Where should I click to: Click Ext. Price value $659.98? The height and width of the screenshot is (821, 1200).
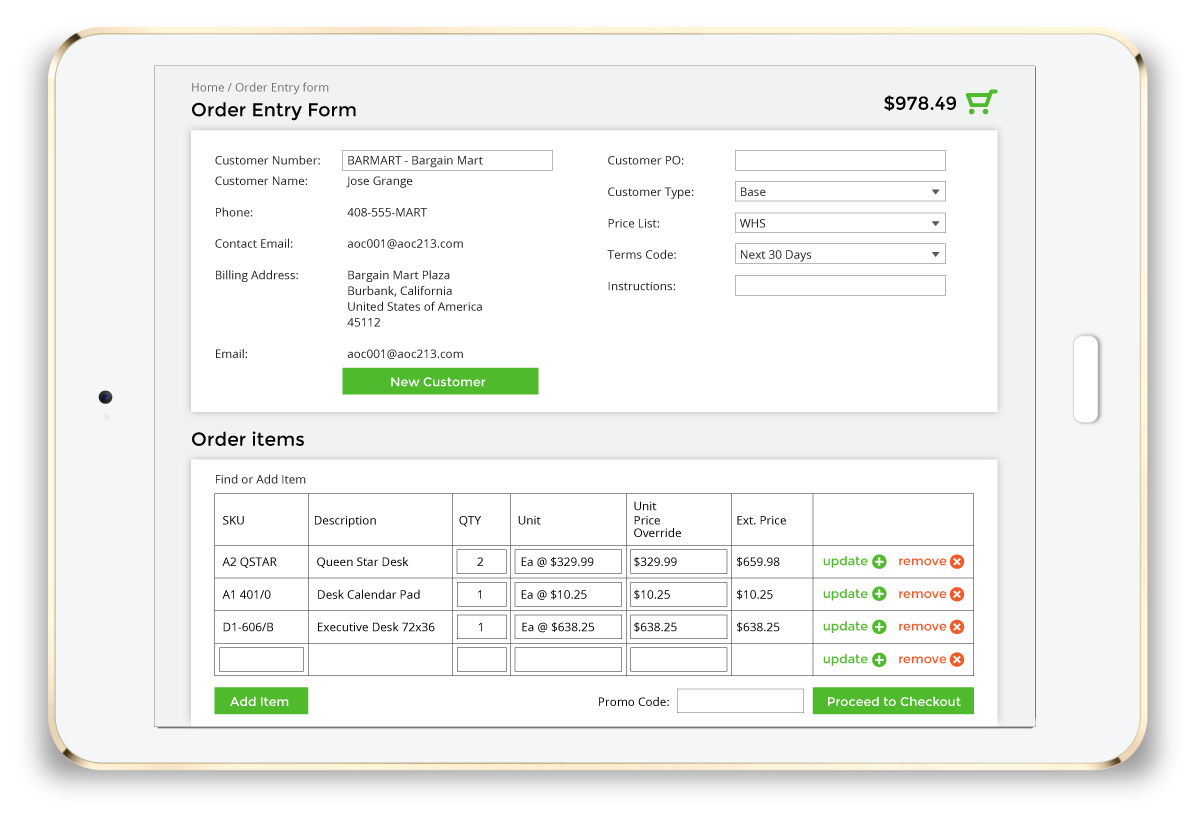758,562
